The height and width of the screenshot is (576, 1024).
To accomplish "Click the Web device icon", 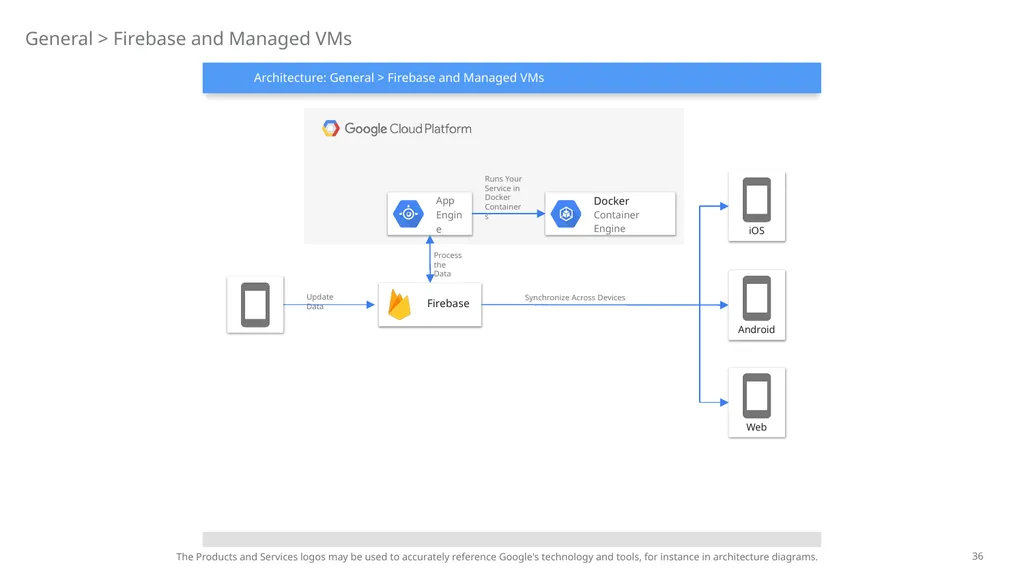I will [x=756, y=396].
